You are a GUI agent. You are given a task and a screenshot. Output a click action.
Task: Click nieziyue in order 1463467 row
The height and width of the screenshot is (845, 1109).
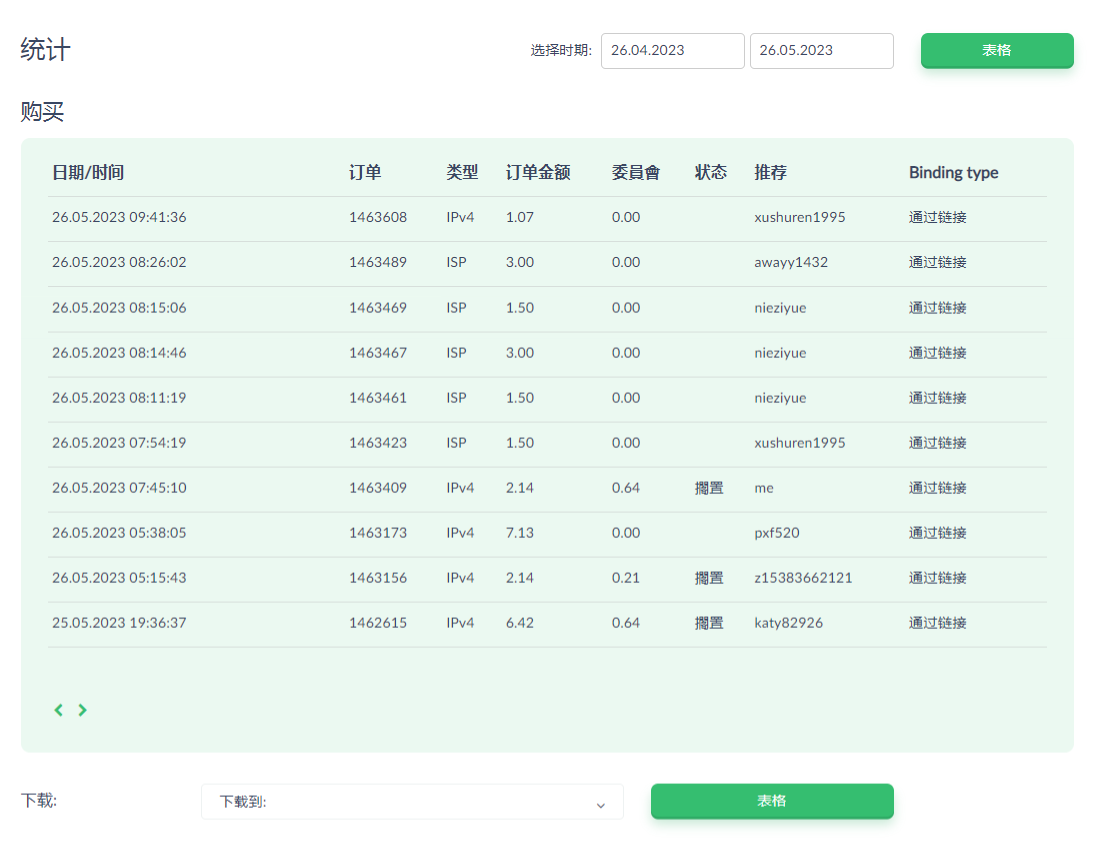pyautogui.click(x=780, y=354)
